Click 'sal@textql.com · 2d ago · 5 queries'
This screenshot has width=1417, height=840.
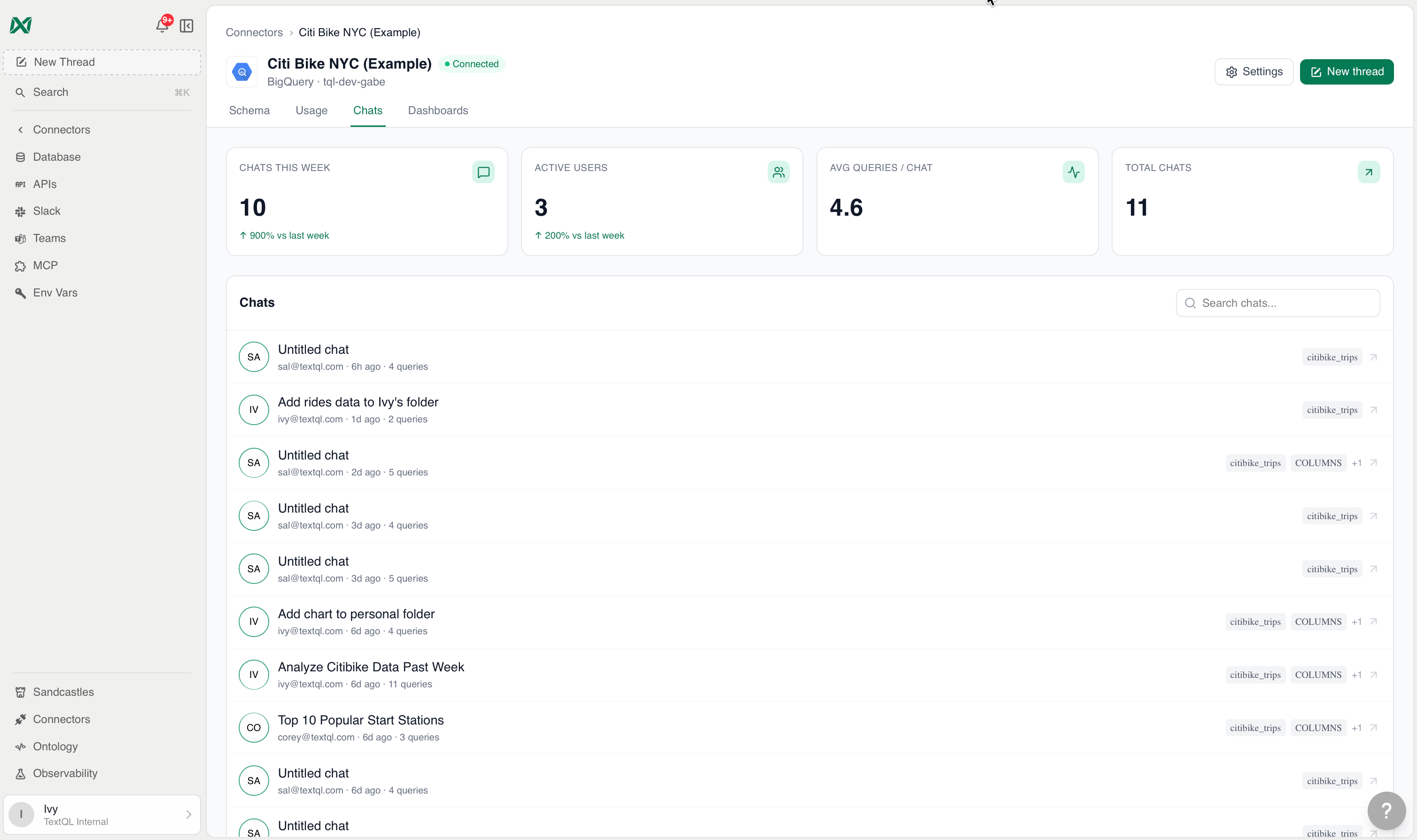[352, 473]
